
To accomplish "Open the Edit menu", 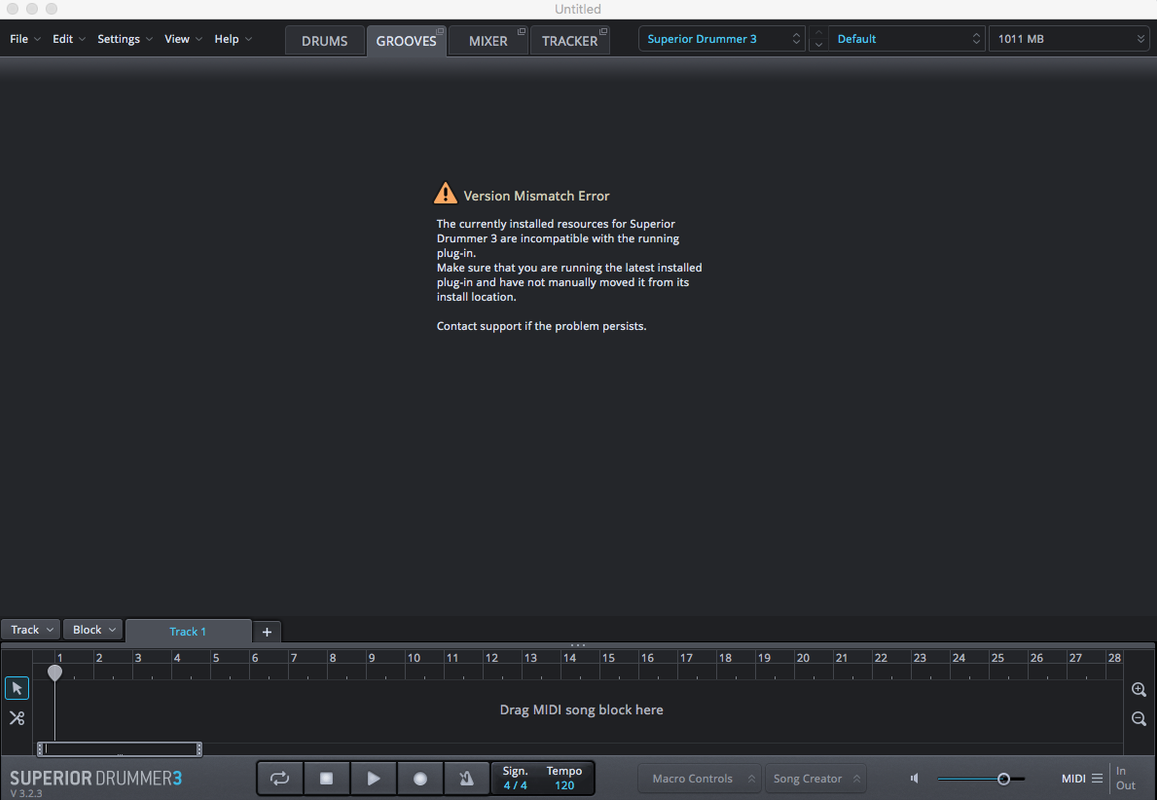I will coord(69,39).
